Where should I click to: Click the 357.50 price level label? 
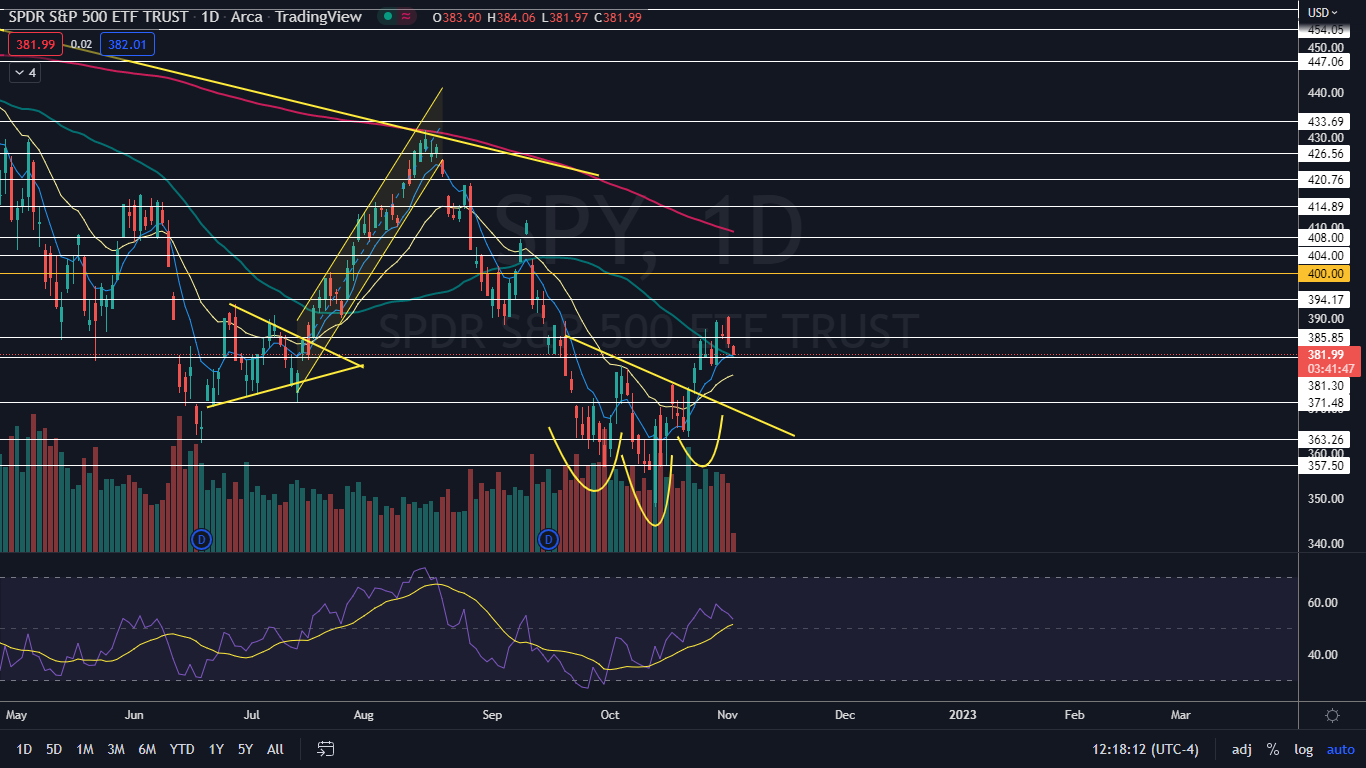coord(1325,466)
